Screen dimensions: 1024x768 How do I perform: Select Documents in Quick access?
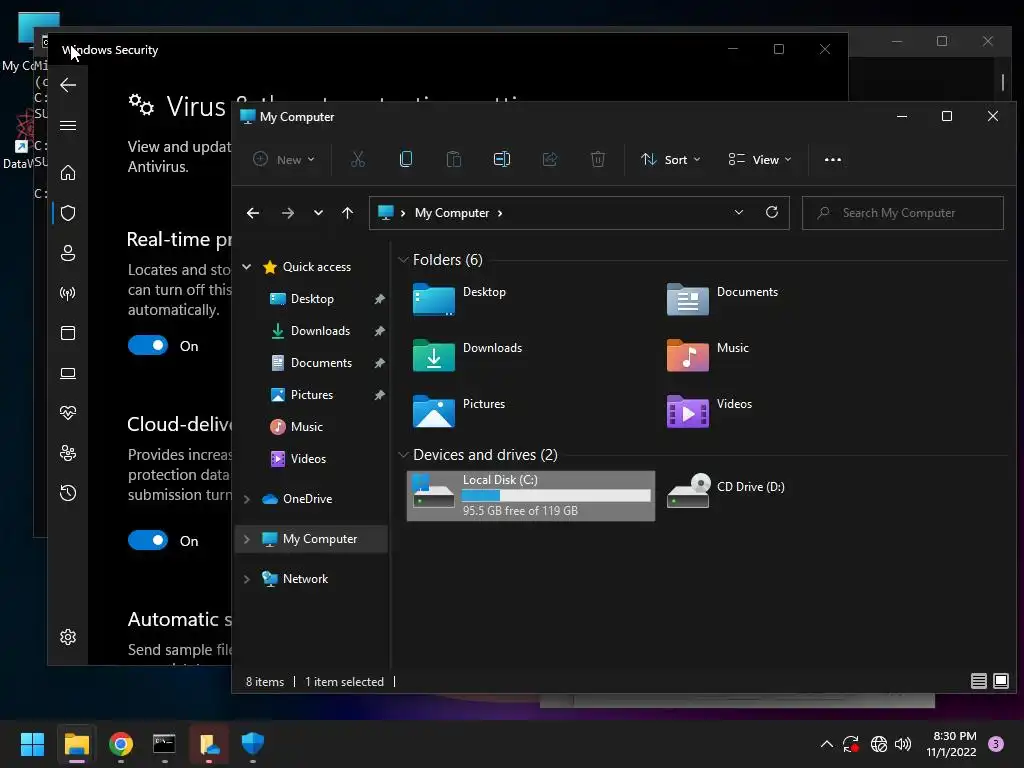[x=321, y=362]
